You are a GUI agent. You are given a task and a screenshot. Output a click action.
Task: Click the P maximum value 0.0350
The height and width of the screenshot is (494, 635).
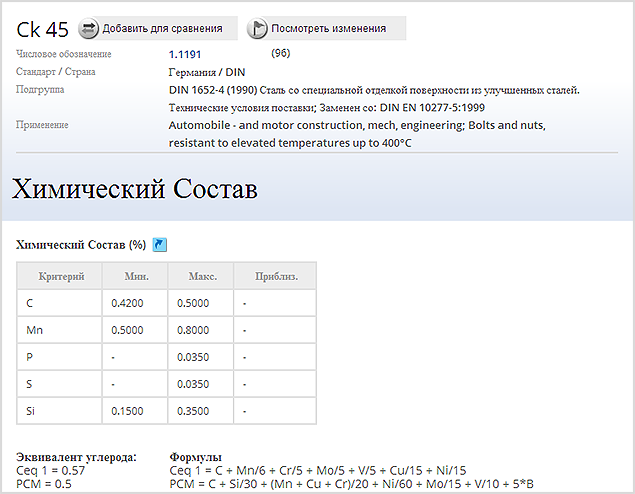(x=193, y=358)
